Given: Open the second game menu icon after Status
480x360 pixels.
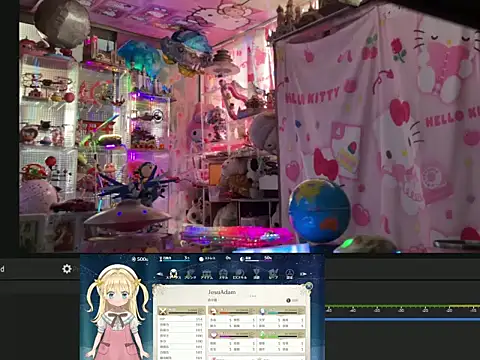Looking at the screenshot, I should (x=190, y=274).
